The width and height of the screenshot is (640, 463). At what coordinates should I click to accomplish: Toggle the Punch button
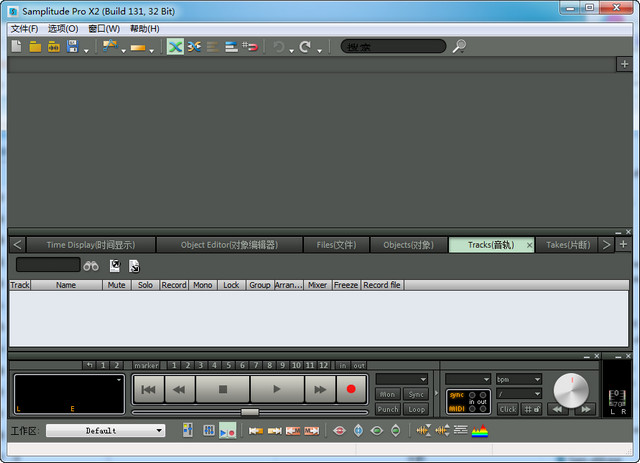tap(388, 409)
